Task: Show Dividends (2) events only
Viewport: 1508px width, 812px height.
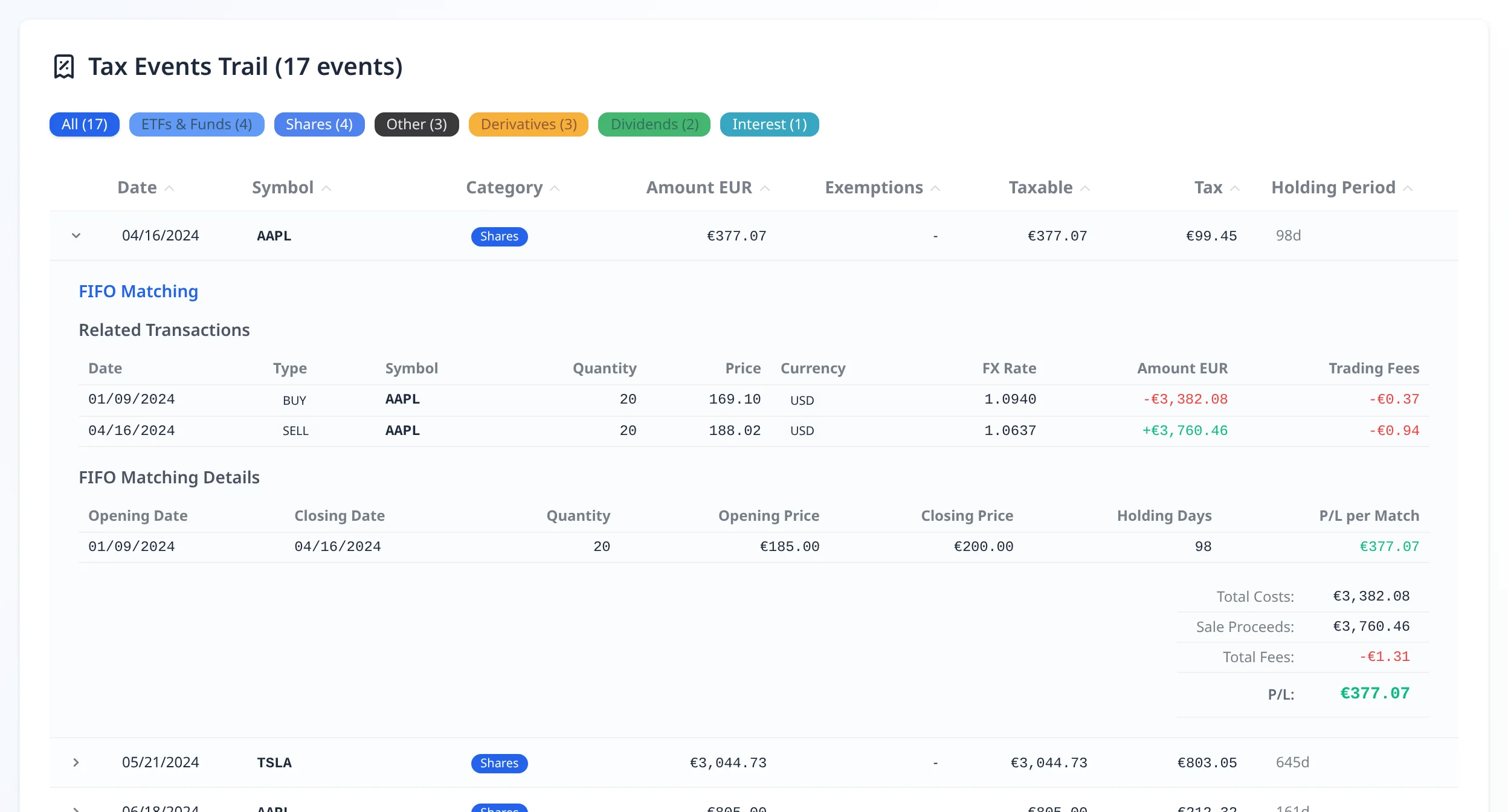Action: coord(654,124)
